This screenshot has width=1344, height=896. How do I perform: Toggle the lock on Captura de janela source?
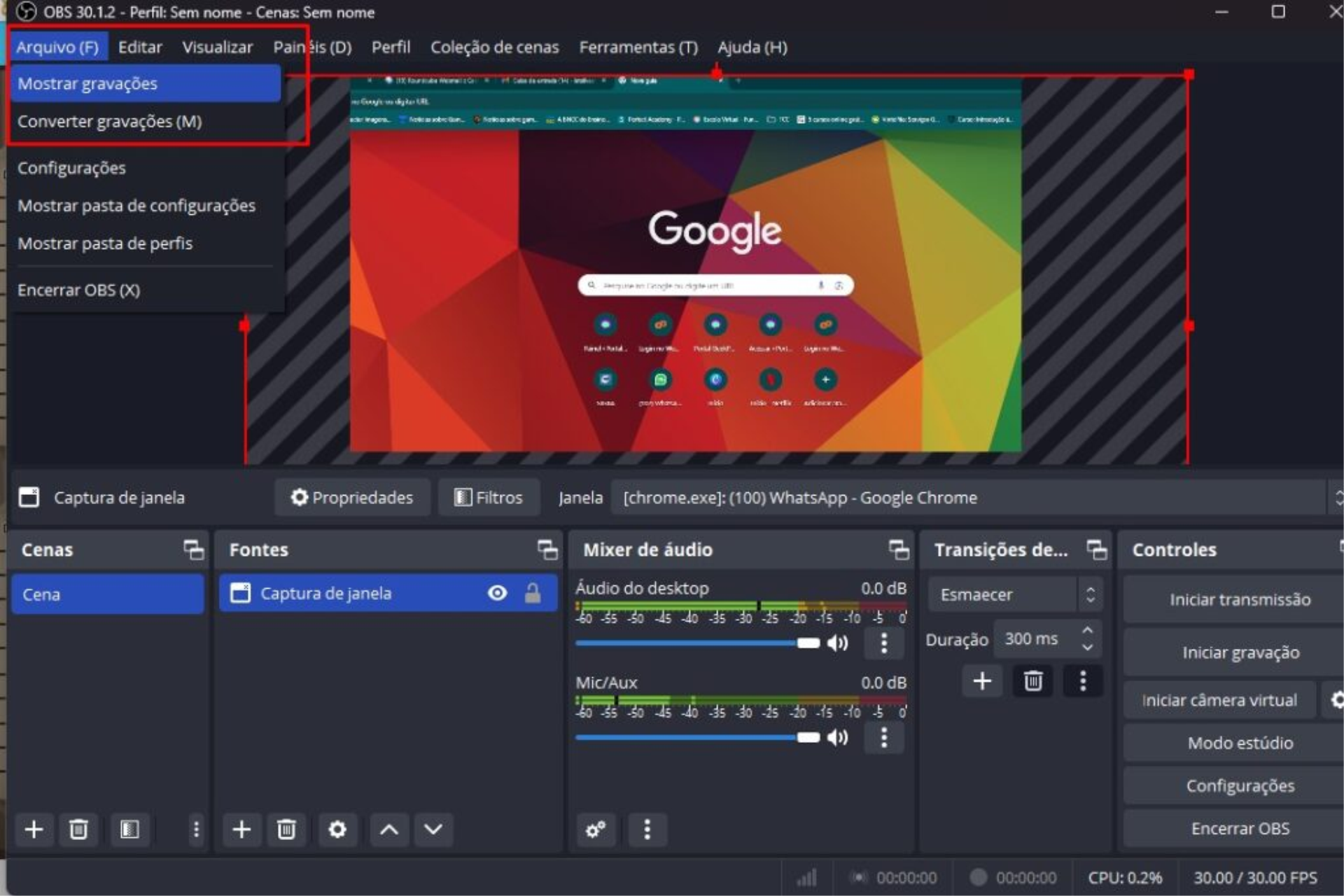click(533, 593)
